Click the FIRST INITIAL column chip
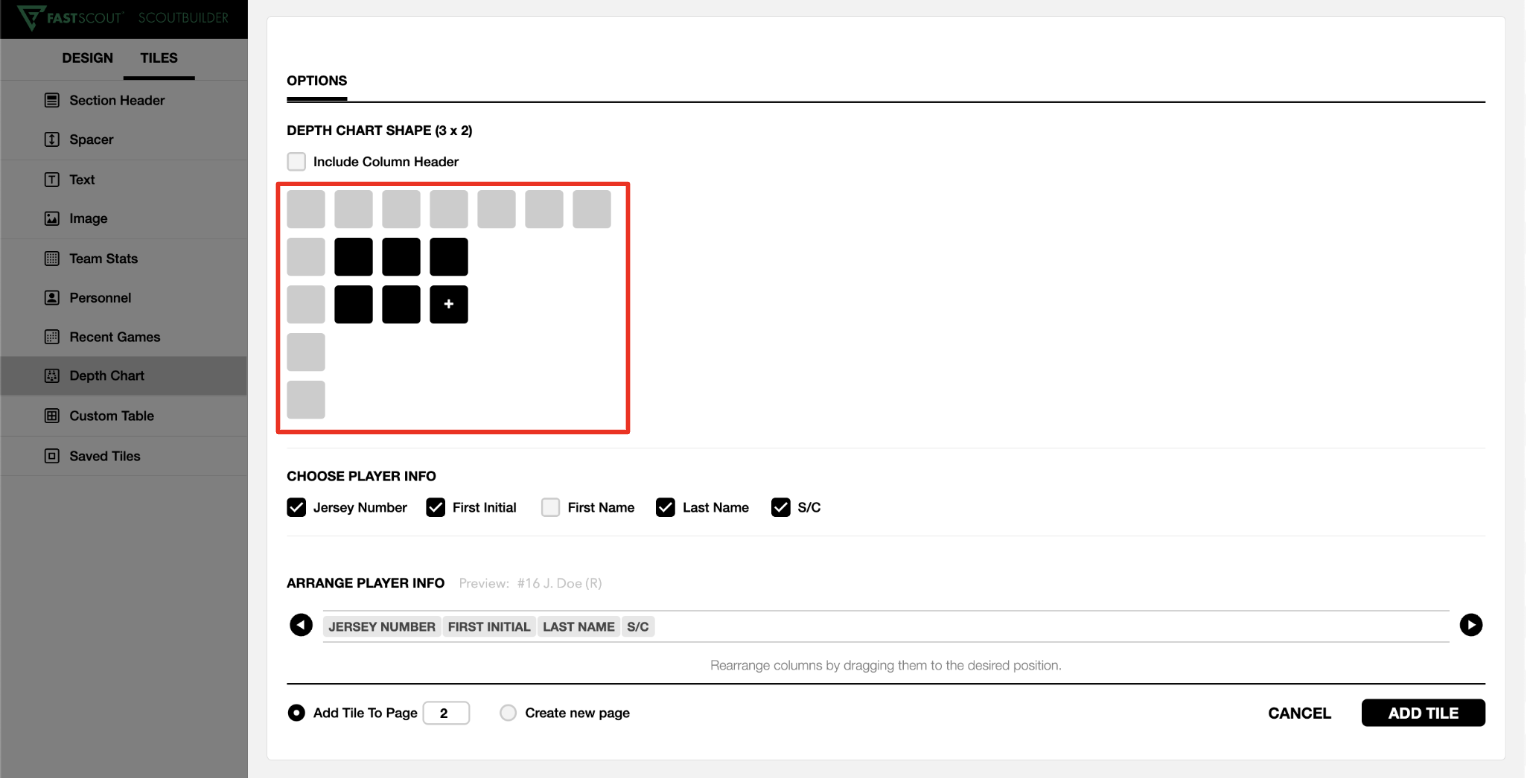1526x778 pixels. coord(489,627)
